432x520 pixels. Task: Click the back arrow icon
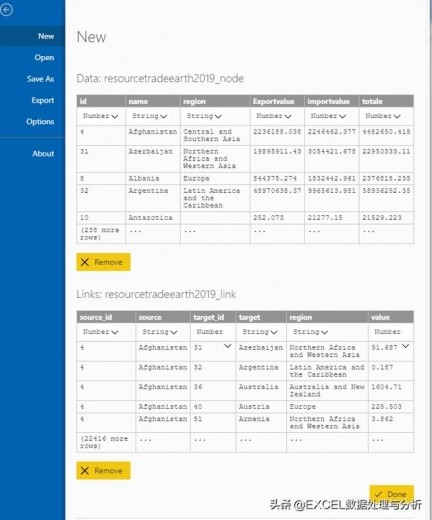tap(6, 9)
